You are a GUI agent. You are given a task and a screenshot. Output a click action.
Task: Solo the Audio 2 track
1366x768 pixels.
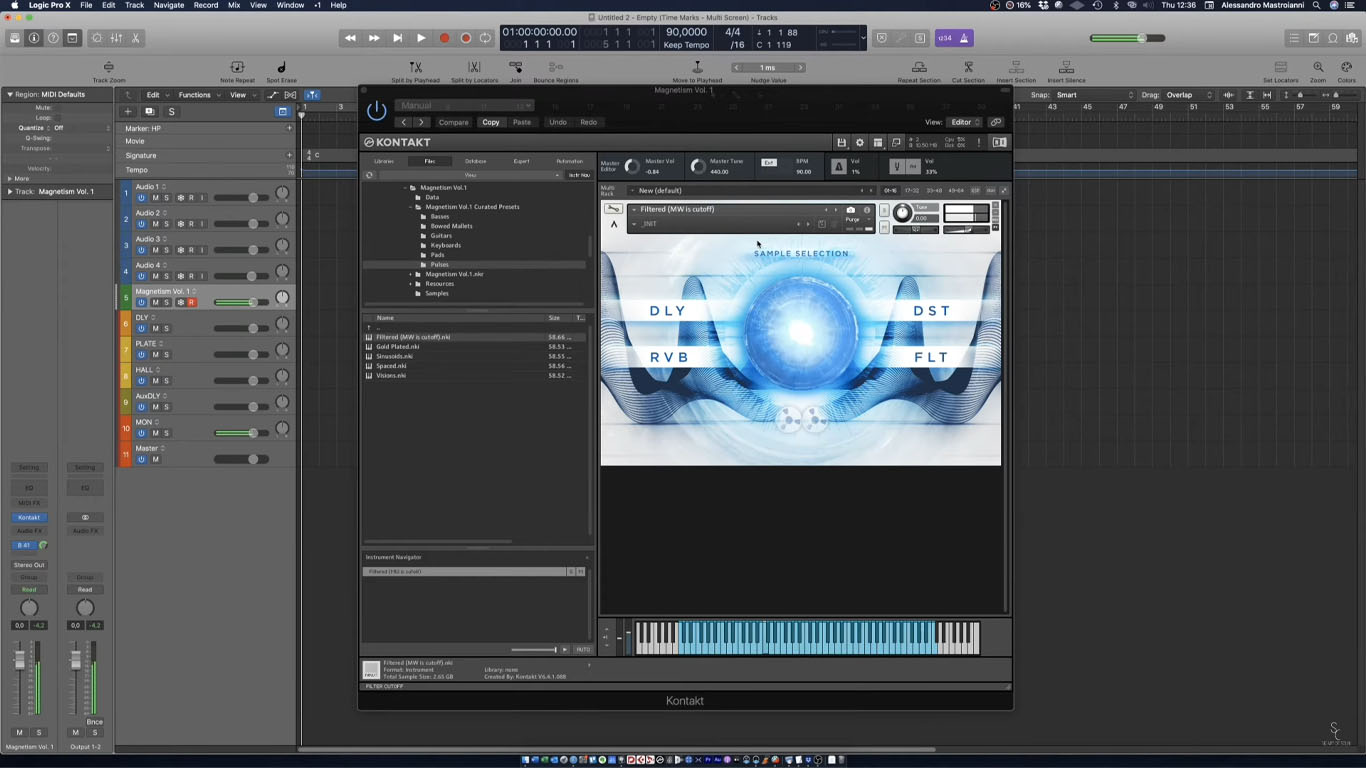pyautogui.click(x=166, y=224)
